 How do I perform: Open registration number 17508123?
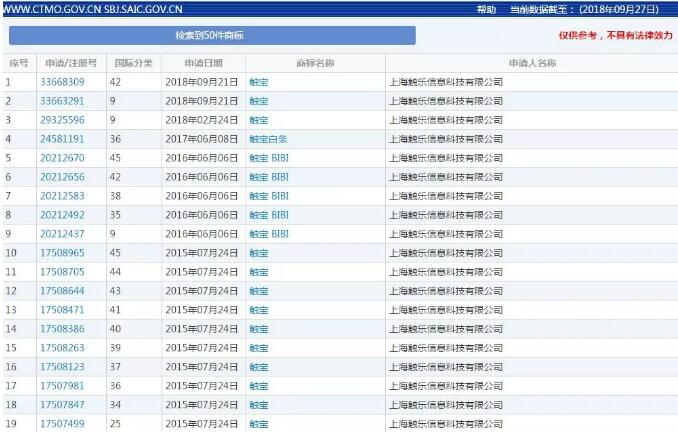(x=62, y=367)
